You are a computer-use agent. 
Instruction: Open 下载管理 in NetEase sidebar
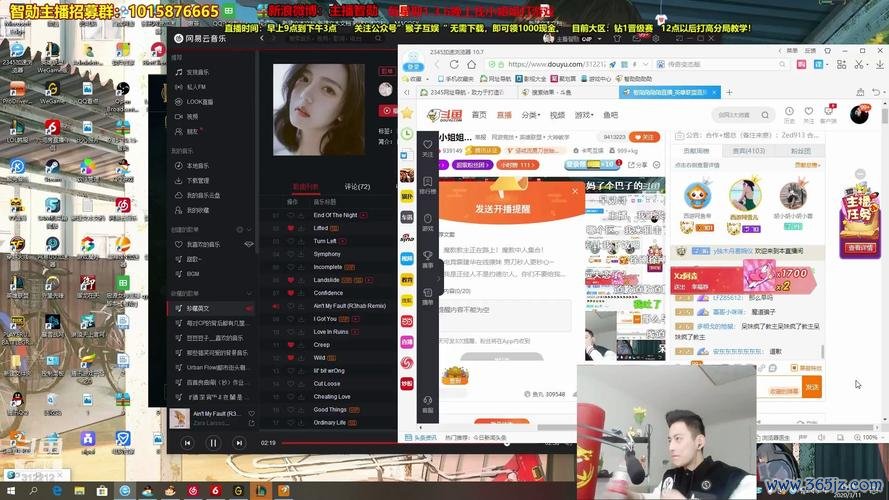[192, 180]
